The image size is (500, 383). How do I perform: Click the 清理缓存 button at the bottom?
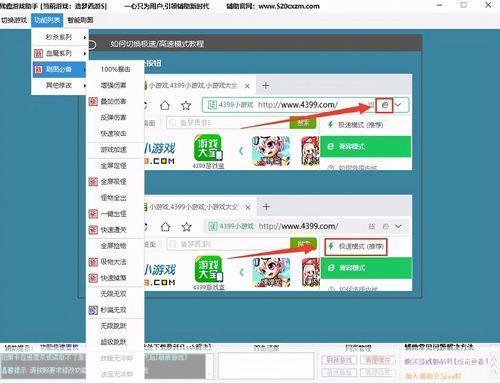click(x=378, y=360)
